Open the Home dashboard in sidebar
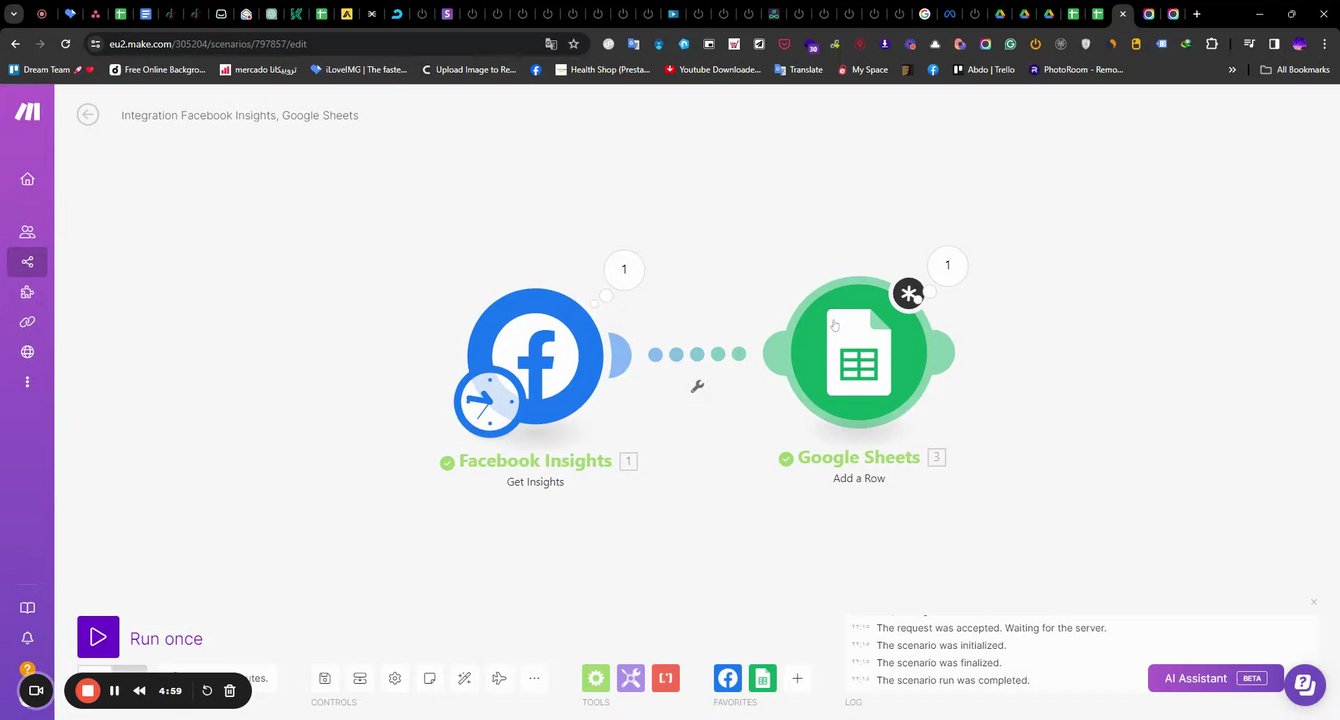Image resolution: width=1340 pixels, height=720 pixels. (x=27, y=179)
